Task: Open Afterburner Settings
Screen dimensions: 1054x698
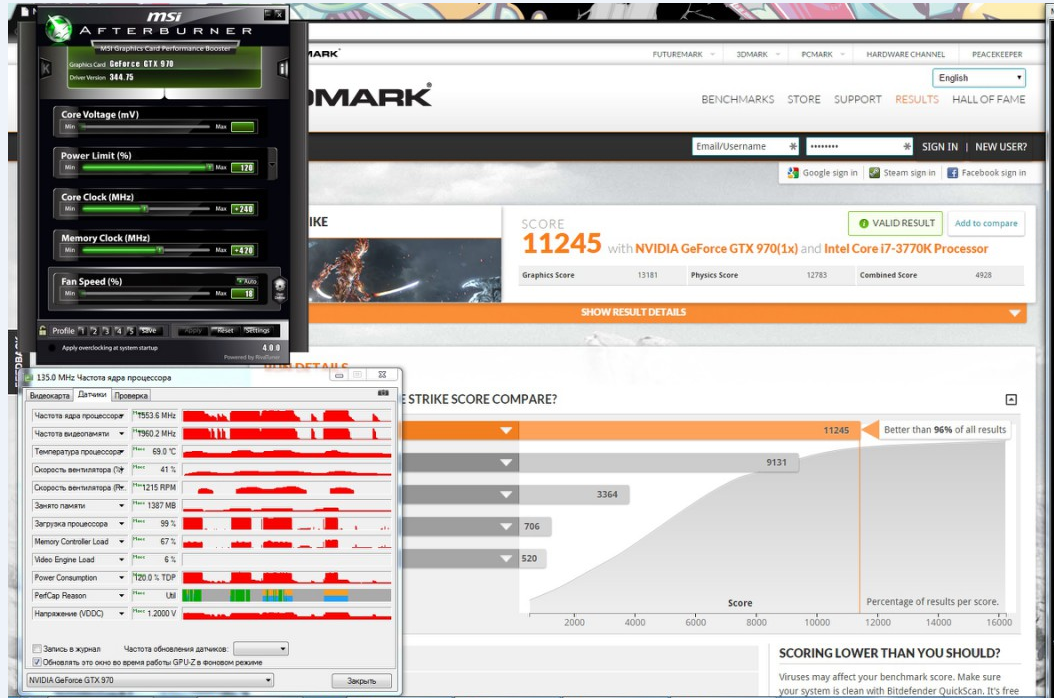Action: 257,330
